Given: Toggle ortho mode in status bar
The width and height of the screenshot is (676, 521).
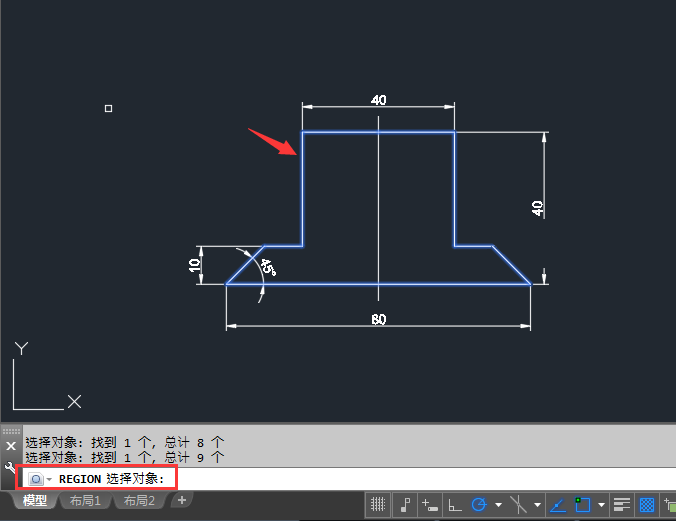Looking at the screenshot, I should pyautogui.click(x=454, y=504).
